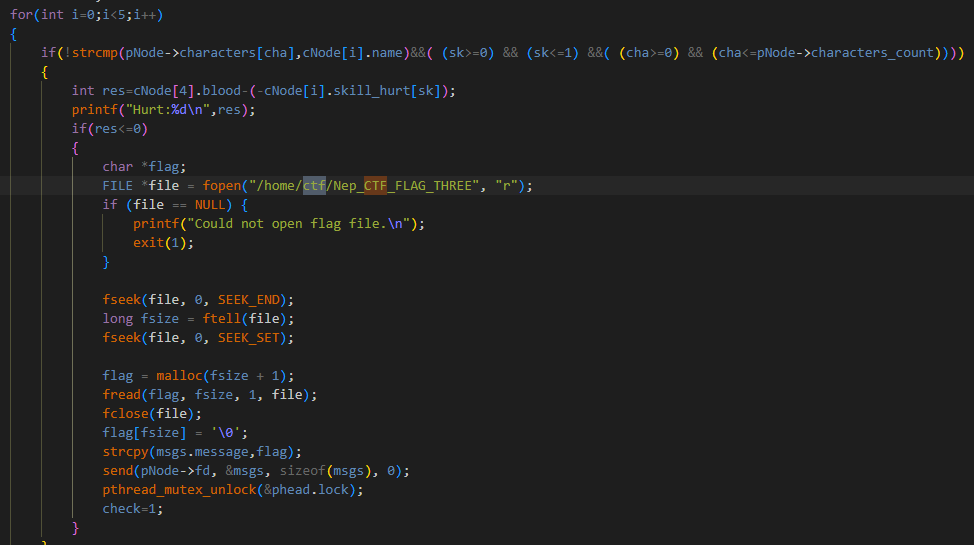The width and height of the screenshot is (974, 545).
Task: Click the strcpy function call
Action: (126, 452)
